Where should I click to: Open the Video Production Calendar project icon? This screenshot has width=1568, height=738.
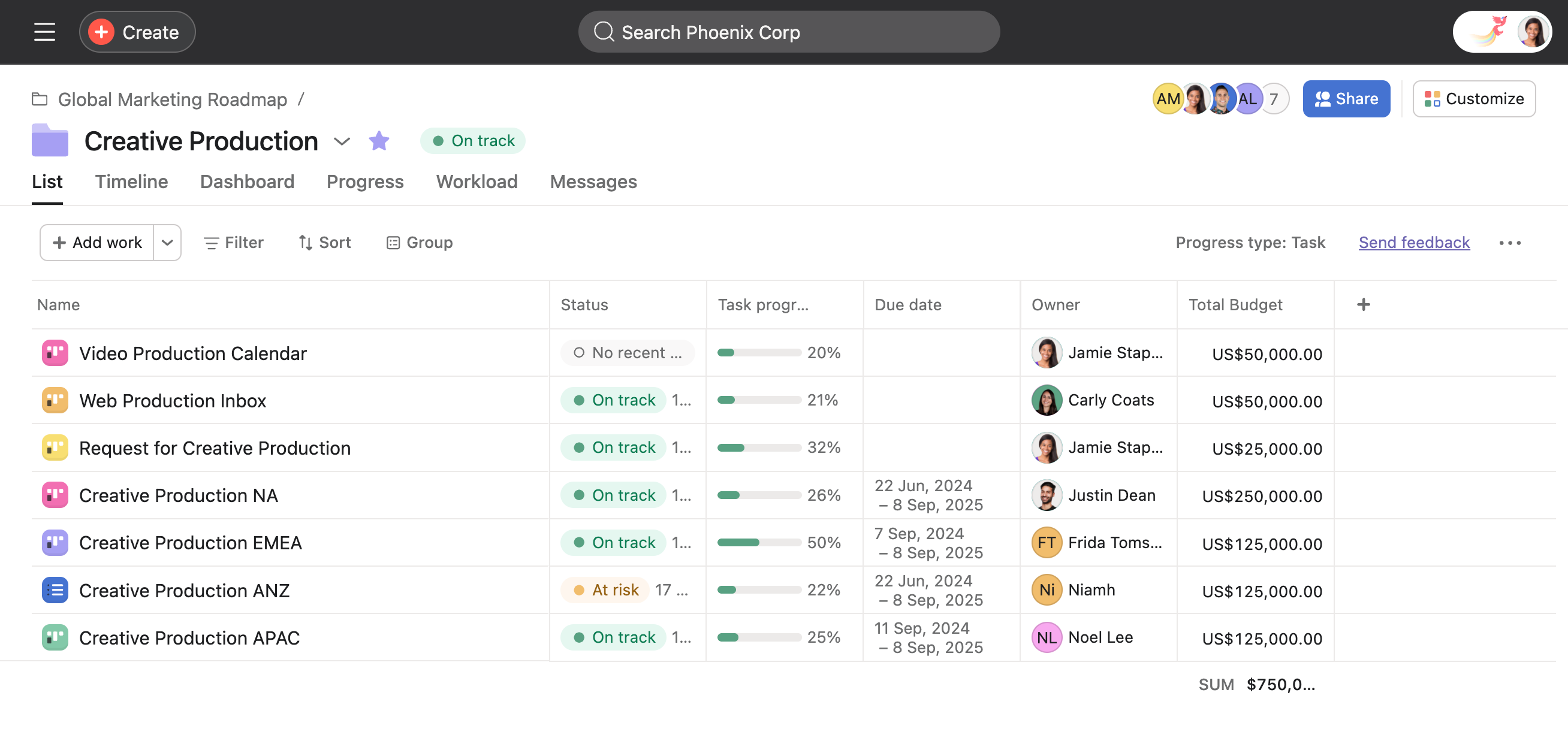coord(55,353)
